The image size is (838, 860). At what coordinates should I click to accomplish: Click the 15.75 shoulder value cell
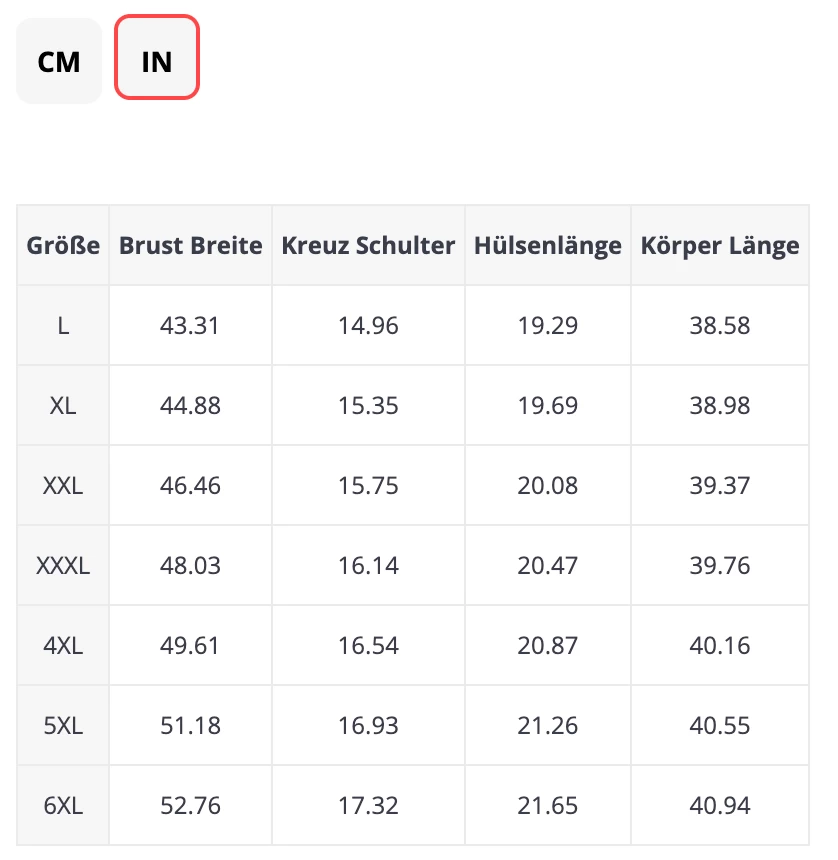coord(368,486)
